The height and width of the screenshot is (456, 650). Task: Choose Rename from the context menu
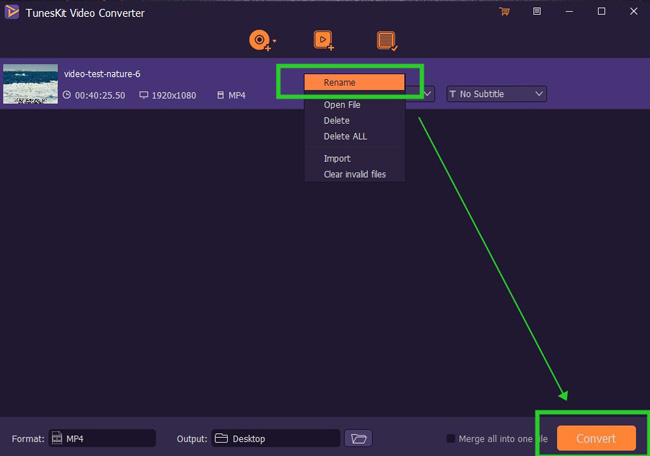pos(354,82)
